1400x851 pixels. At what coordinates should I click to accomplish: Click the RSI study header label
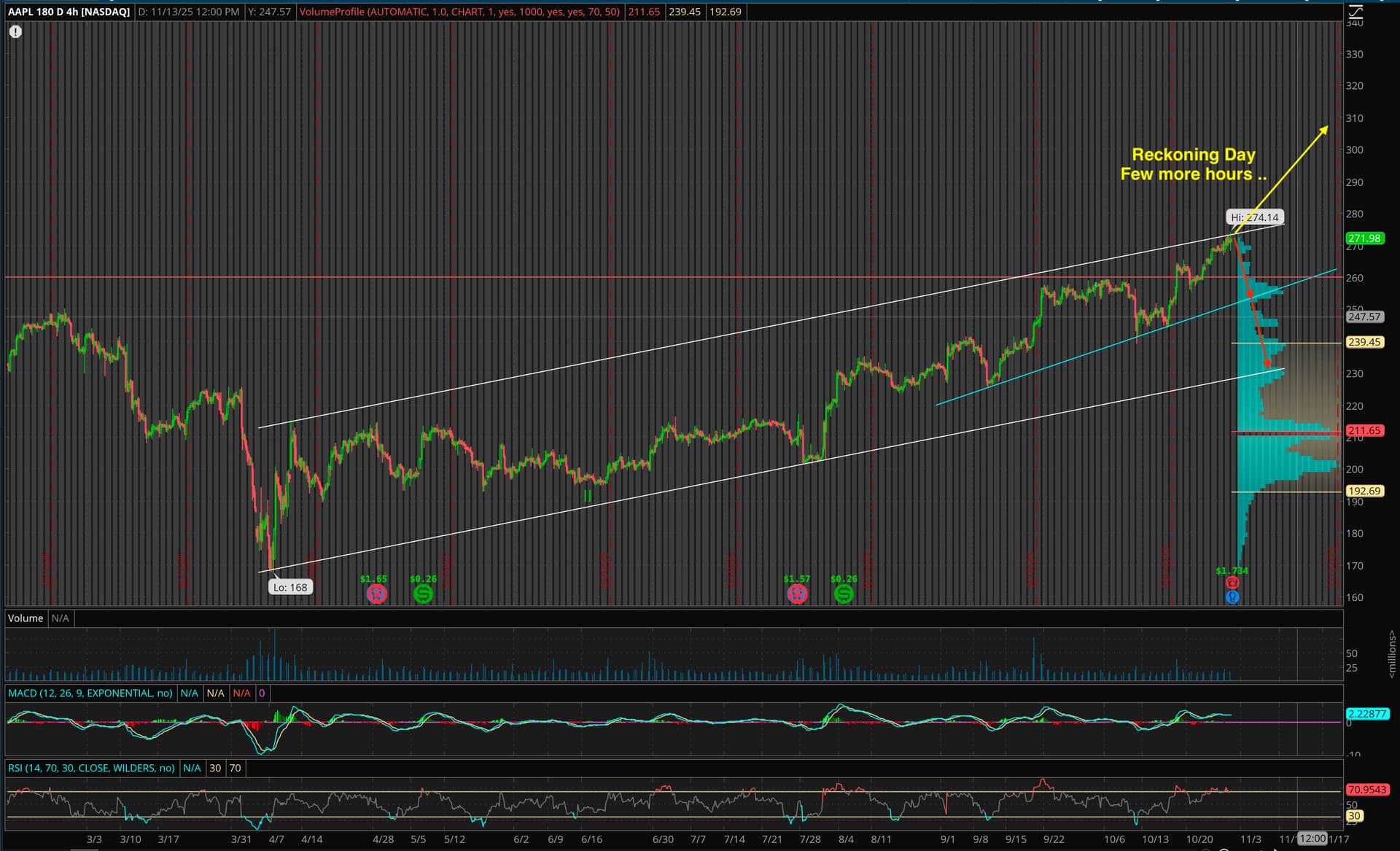click(x=91, y=768)
